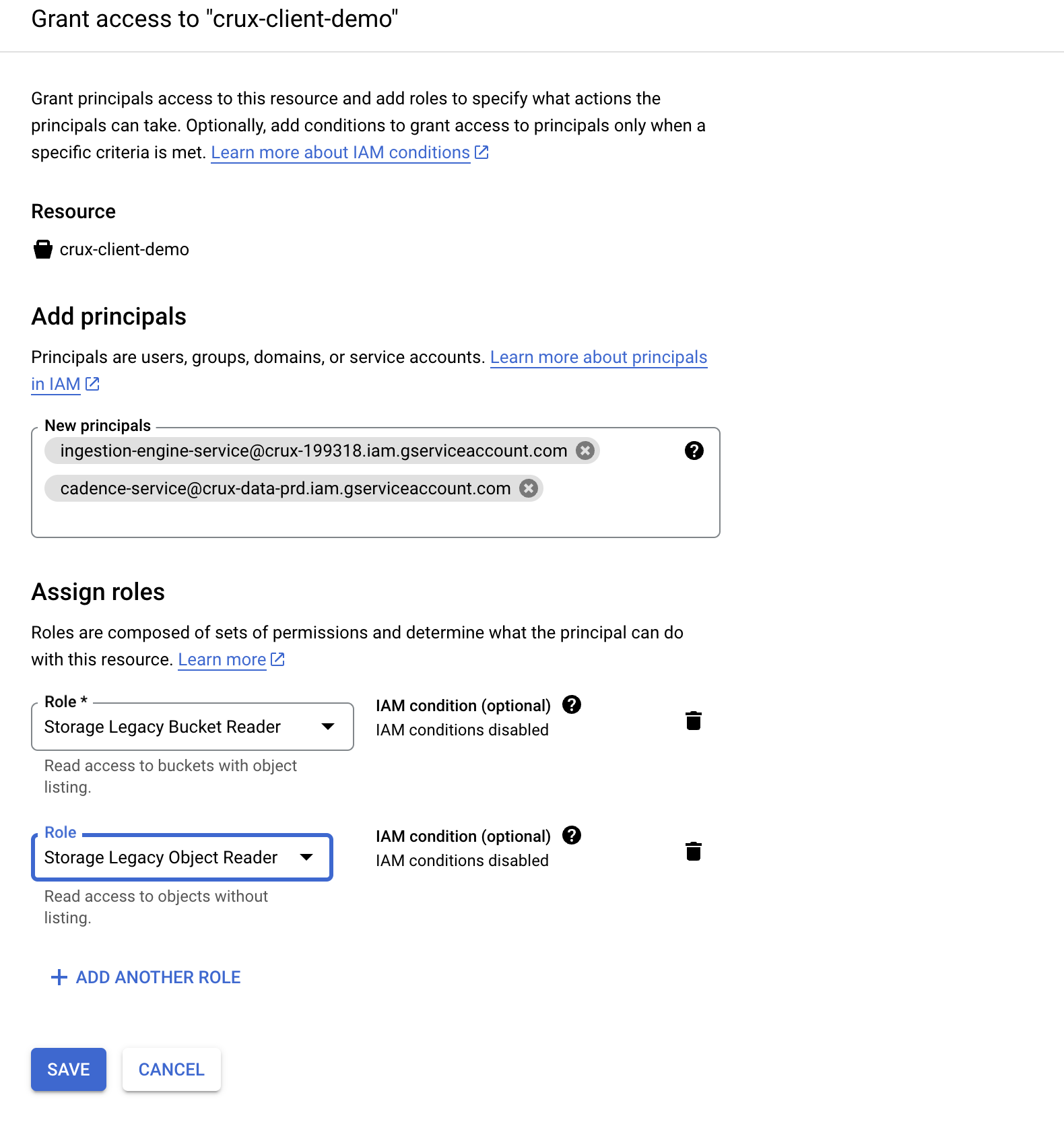The height and width of the screenshot is (1126, 1064).
Task: Remove cadence-service principal chip
Action: pos(529,488)
